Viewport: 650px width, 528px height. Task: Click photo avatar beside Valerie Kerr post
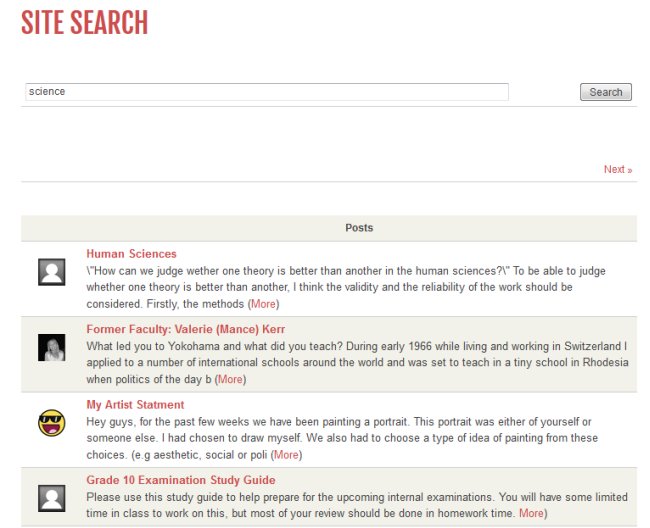coord(51,347)
